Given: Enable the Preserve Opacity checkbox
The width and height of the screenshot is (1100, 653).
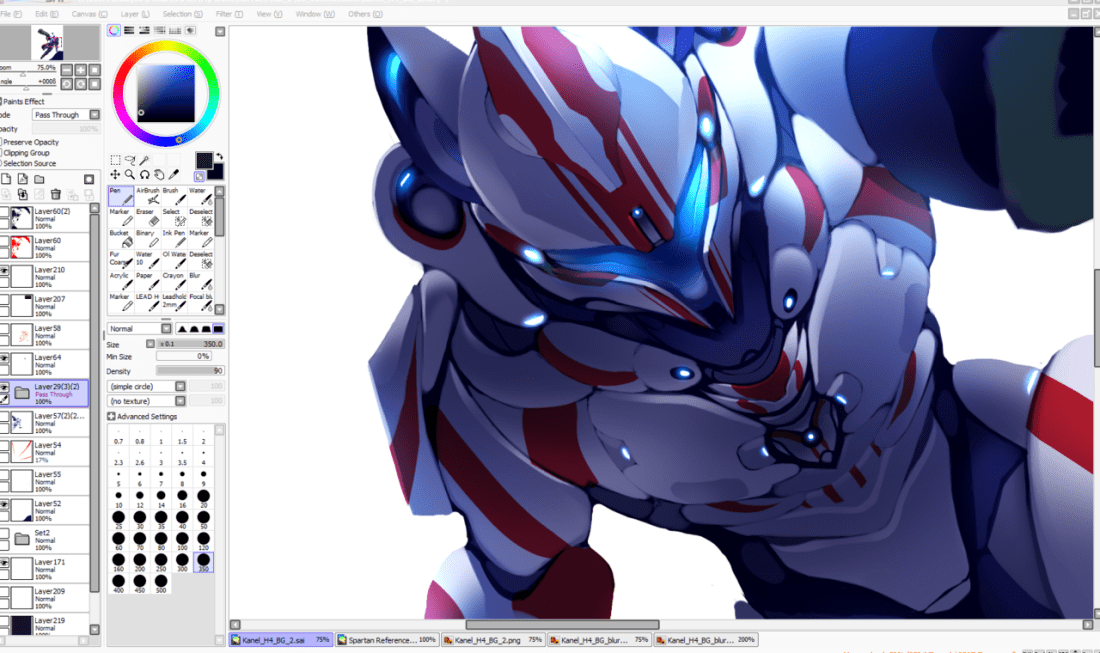Looking at the screenshot, I should point(1,142).
